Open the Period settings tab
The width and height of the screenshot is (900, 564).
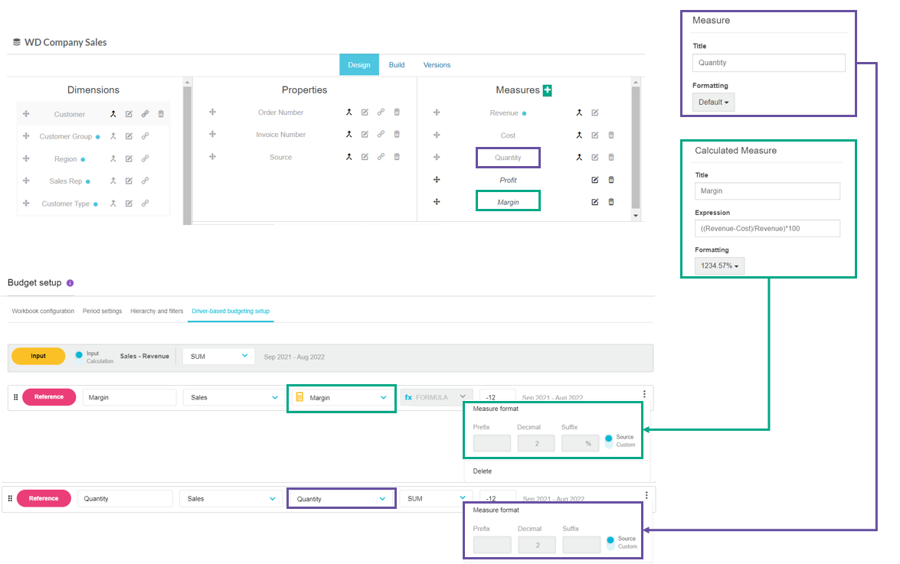102,311
